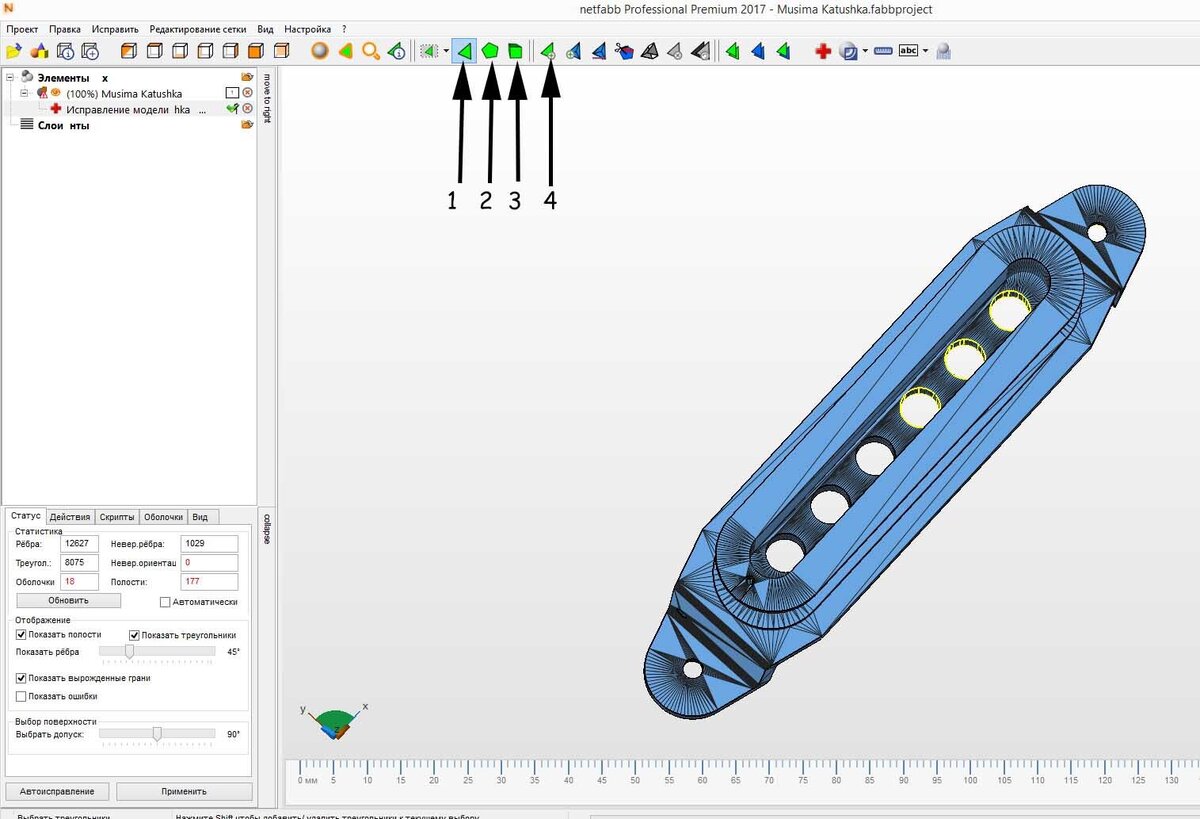Click the wireframe pyramid tool icon

[x=650, y=51]
